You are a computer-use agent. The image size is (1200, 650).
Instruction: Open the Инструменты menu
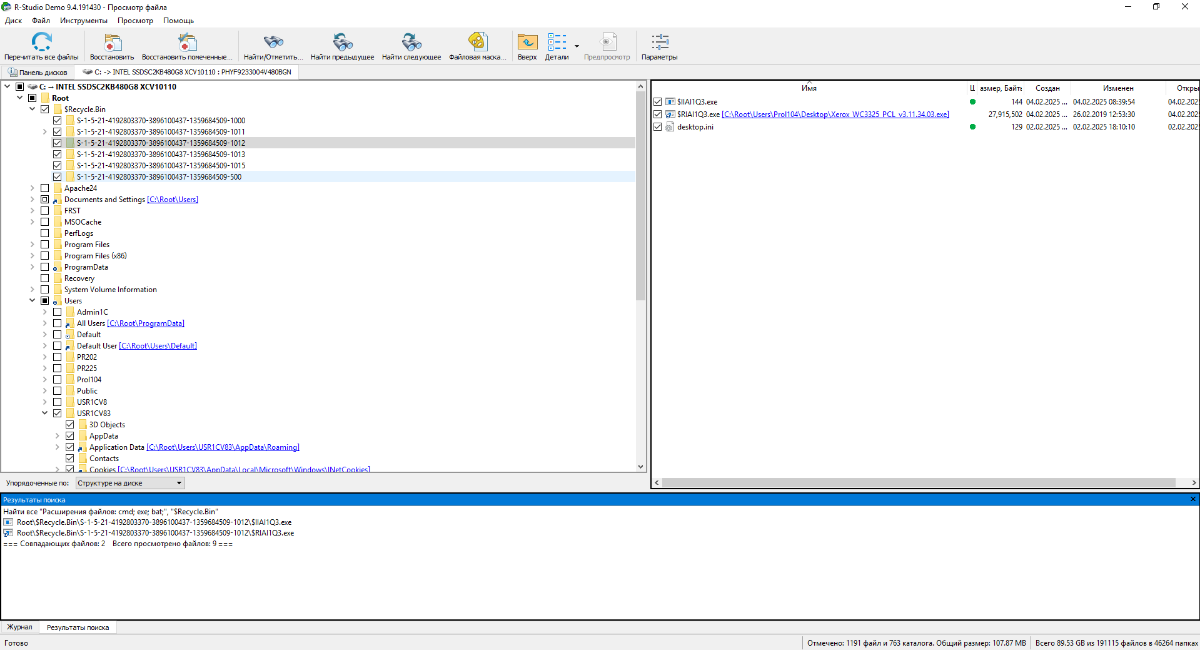tap(85, 20)
